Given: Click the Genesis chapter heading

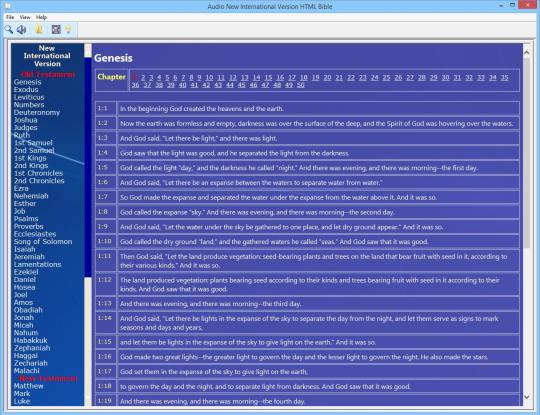Looking at the screenshot, I should (113, 58).
